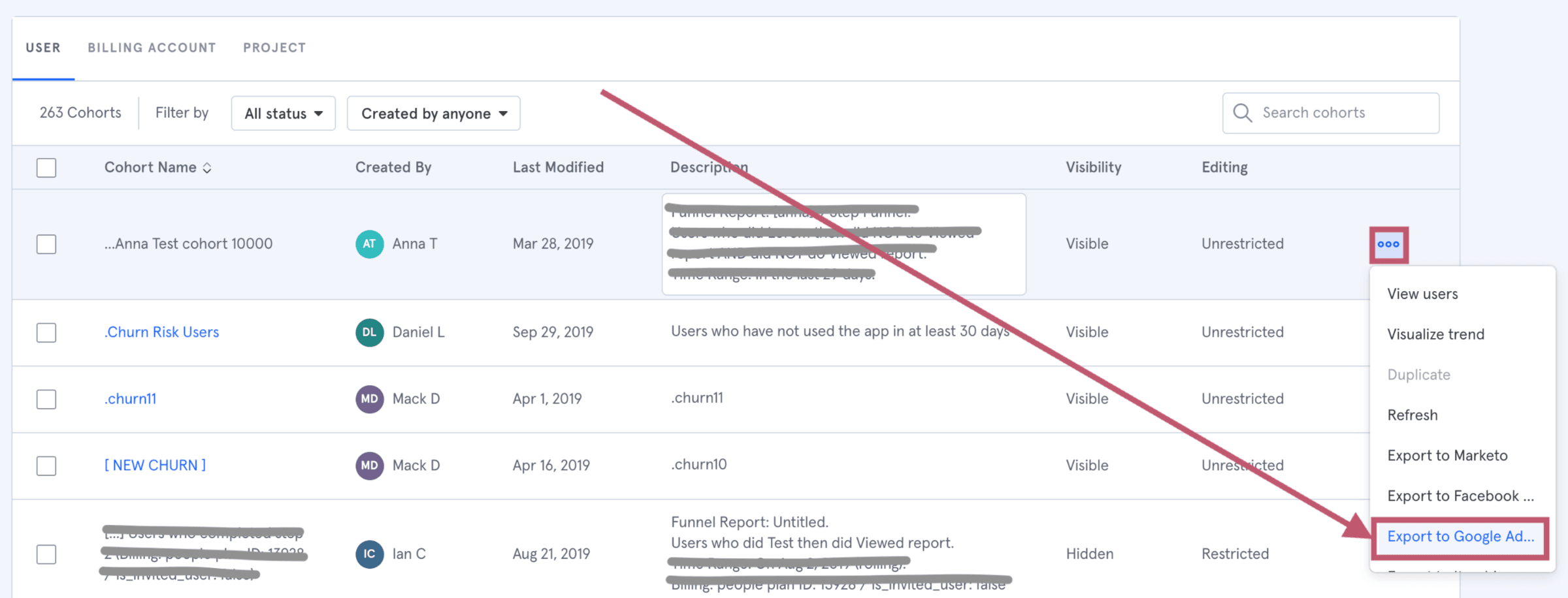The height and width of the screenshot is (598, 1568).
Task: Tick the select-all checkbox in header
Action: pyautogui.click(x=46, y=168)
